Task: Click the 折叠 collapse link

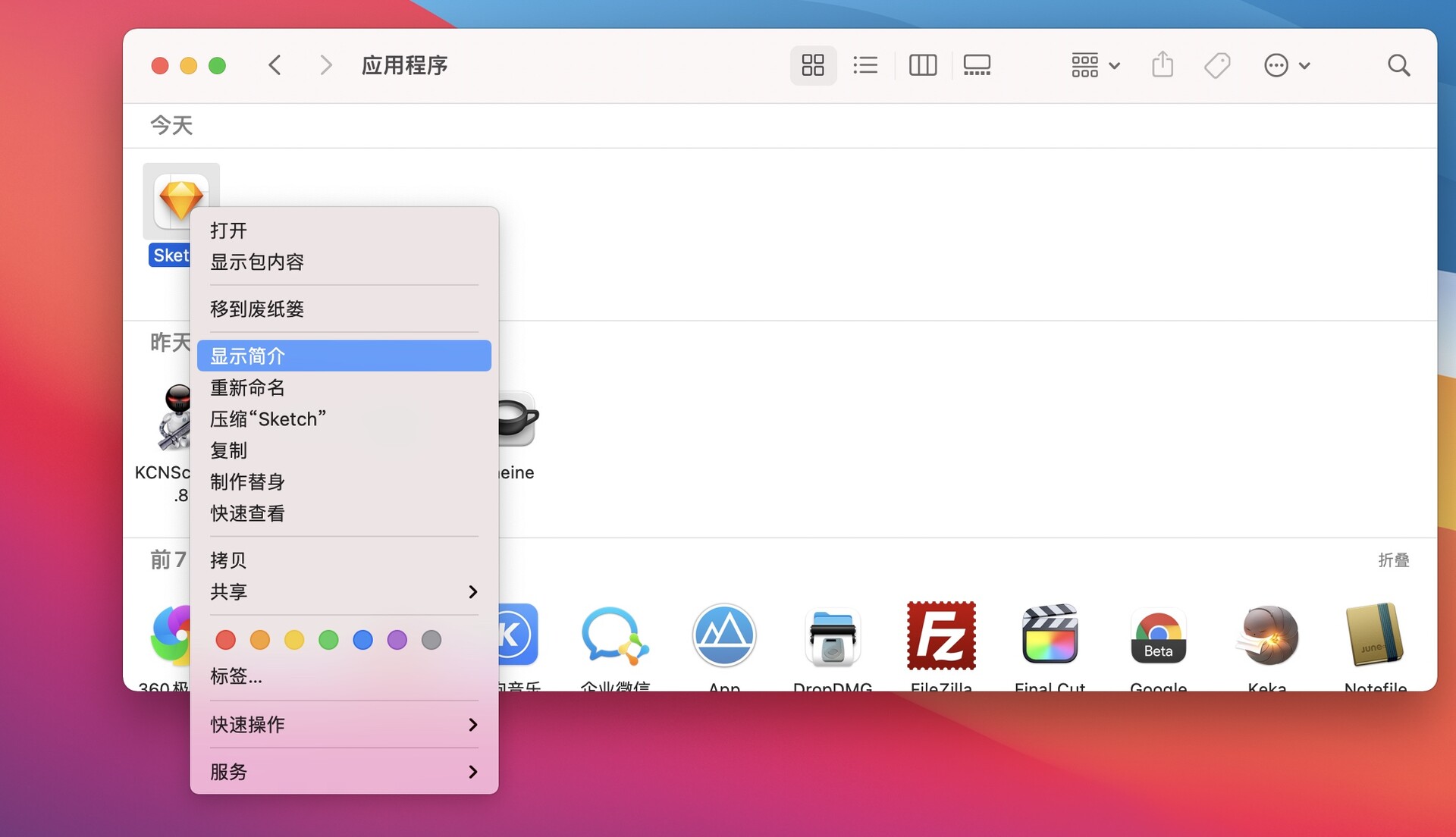Action: (x=1393, y=560)
